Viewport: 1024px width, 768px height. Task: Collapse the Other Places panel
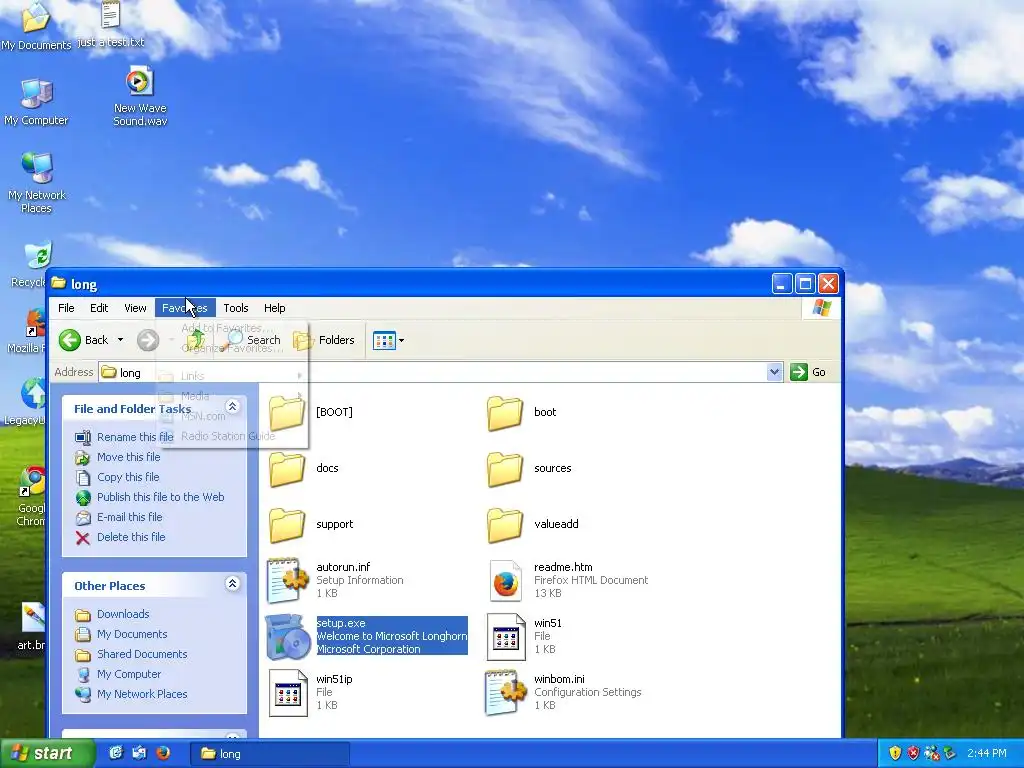pyautogui.click(x=232, y=583)
